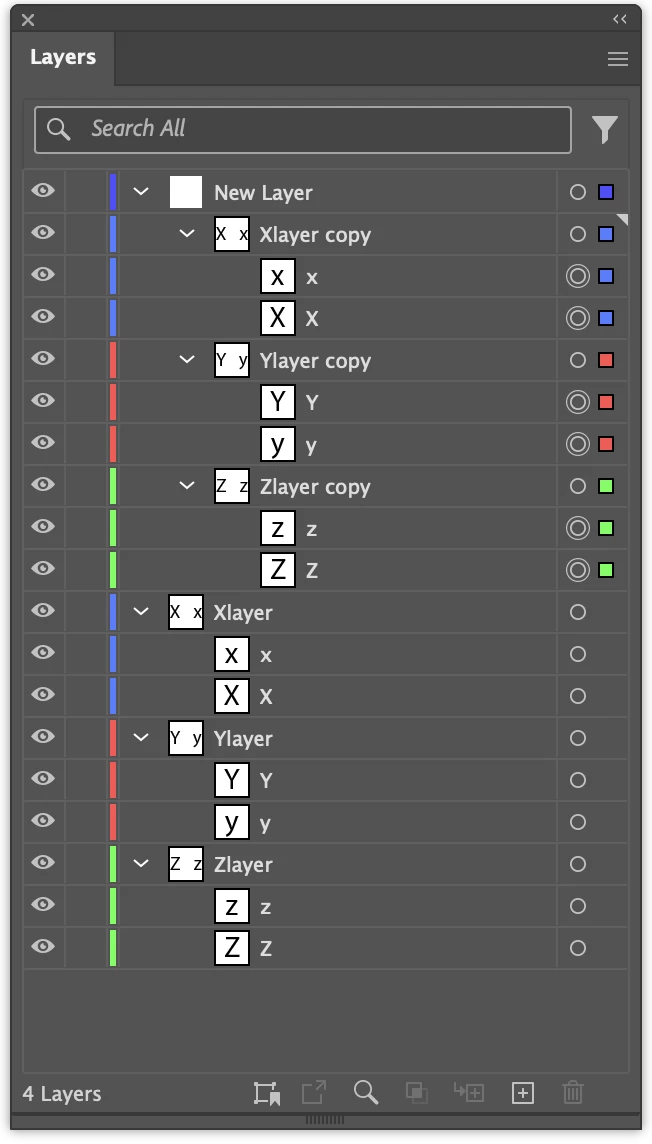Select the Zlayer copy row
The image size is (652, 1144).
(326, 486)
